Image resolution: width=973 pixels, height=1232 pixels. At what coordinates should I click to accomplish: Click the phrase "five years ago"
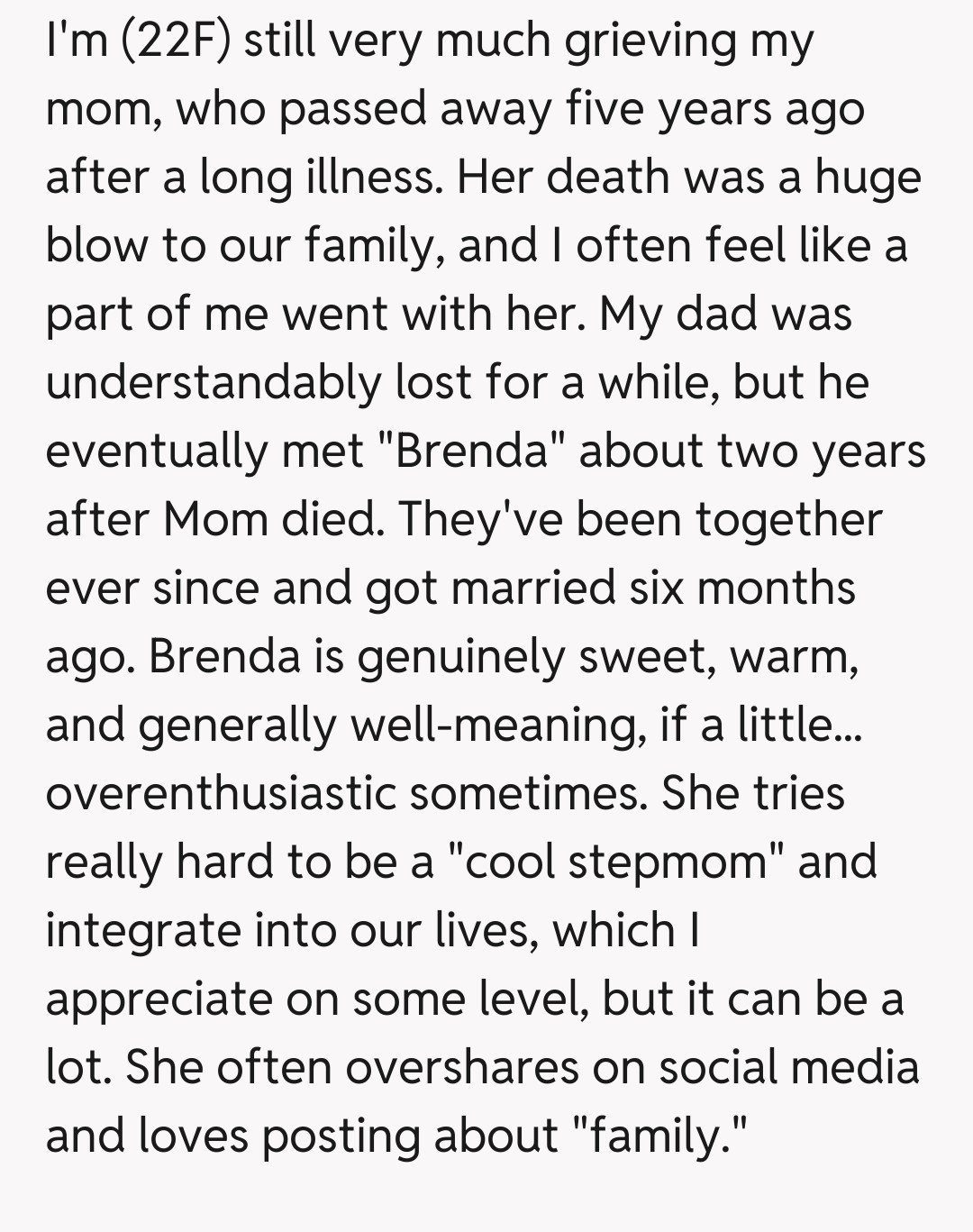(715, 110)
